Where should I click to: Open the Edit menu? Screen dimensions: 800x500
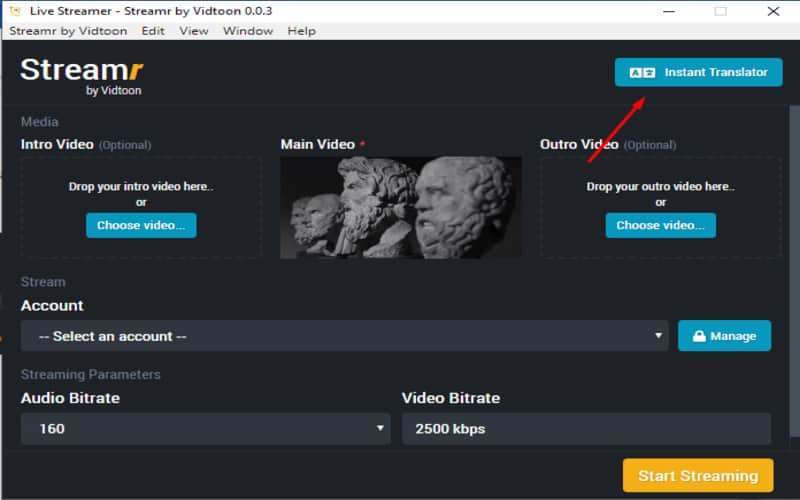pyautogui.click(x=153, y=31)
